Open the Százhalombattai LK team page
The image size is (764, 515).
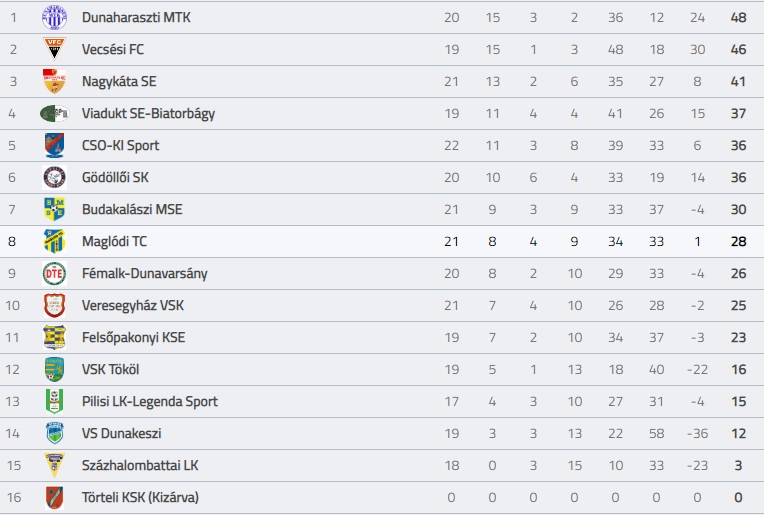[x=140, y=465]
